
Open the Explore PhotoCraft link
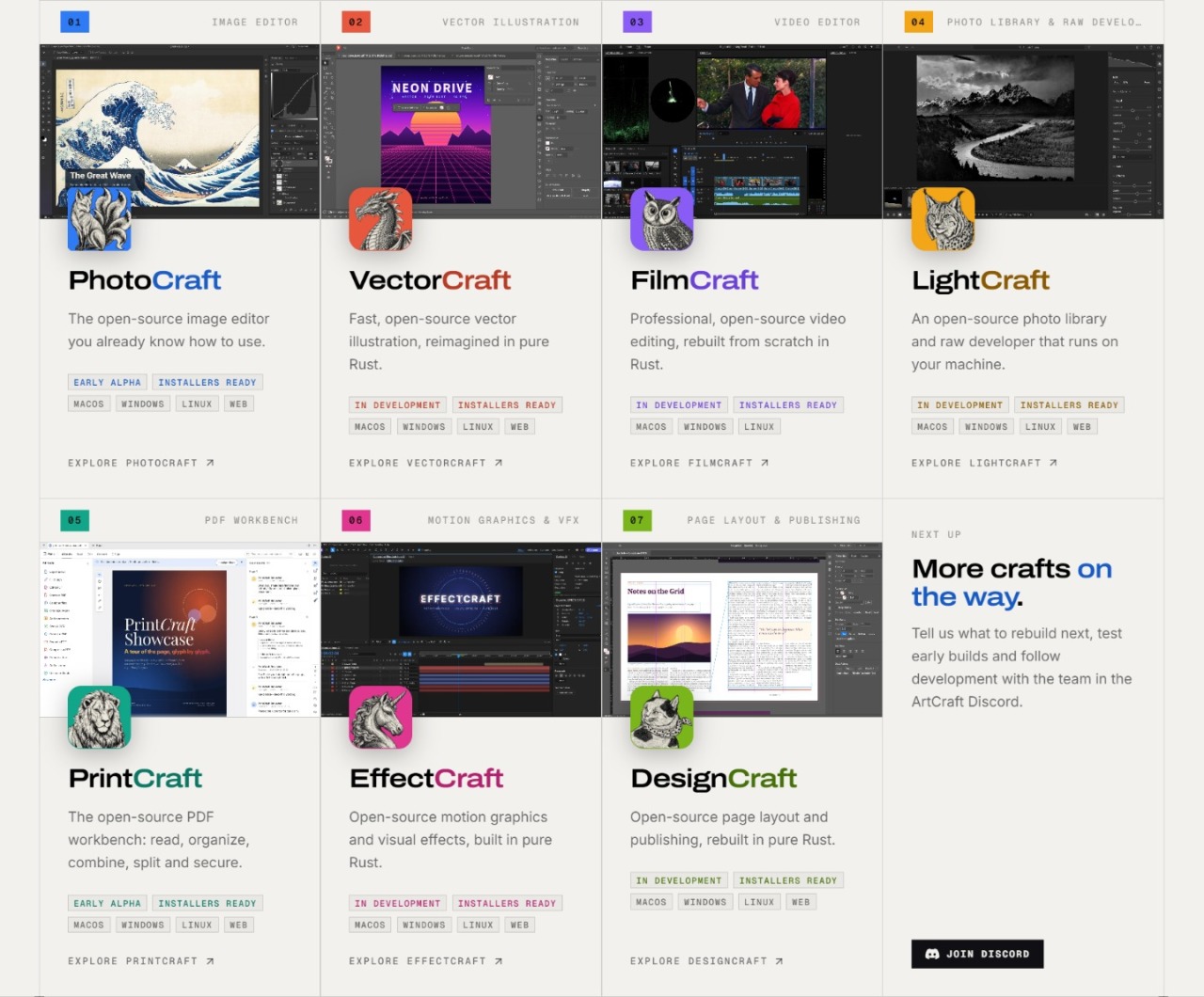tap(141, 463)
